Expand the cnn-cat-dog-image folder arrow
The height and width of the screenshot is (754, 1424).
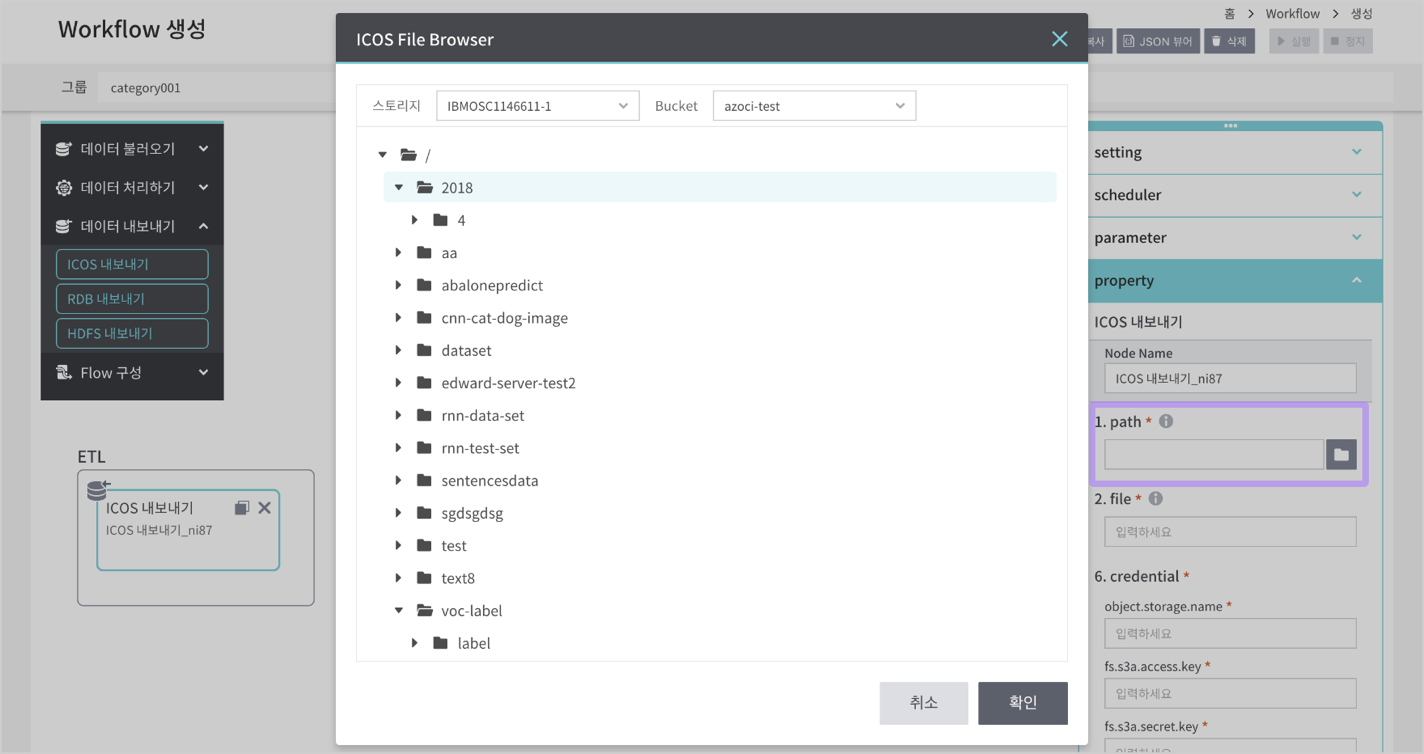pyautogui.click(x=399, y=318)
